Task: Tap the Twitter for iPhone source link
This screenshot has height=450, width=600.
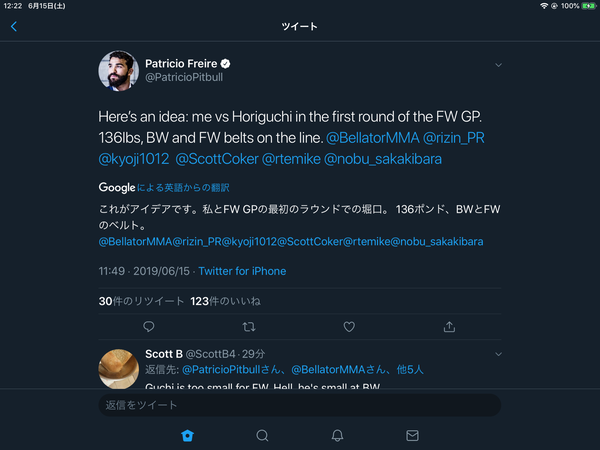Action: click(242, 271)
